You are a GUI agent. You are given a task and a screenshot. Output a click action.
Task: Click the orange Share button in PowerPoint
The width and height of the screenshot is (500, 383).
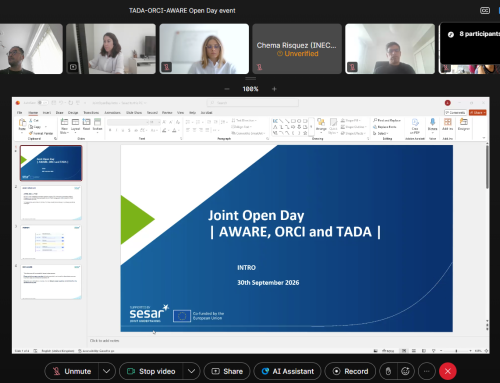pos(477,113)
